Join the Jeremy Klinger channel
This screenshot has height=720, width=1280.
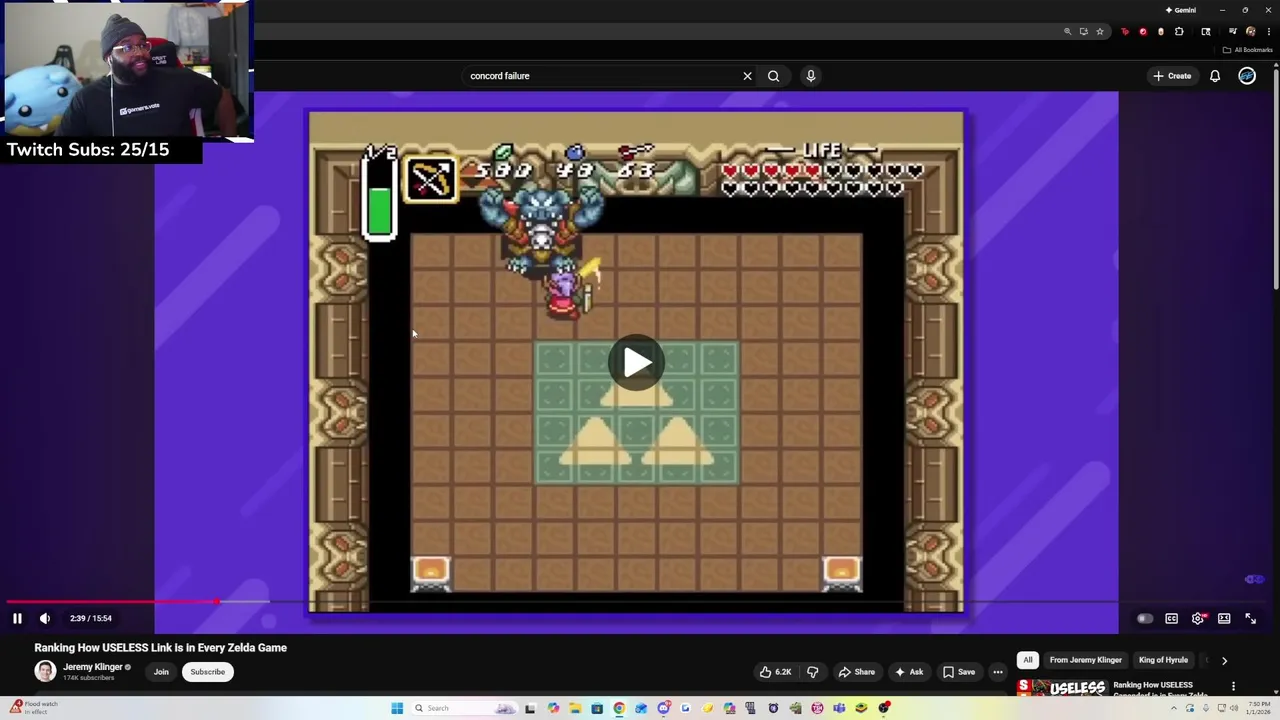[x=161, y=672]
